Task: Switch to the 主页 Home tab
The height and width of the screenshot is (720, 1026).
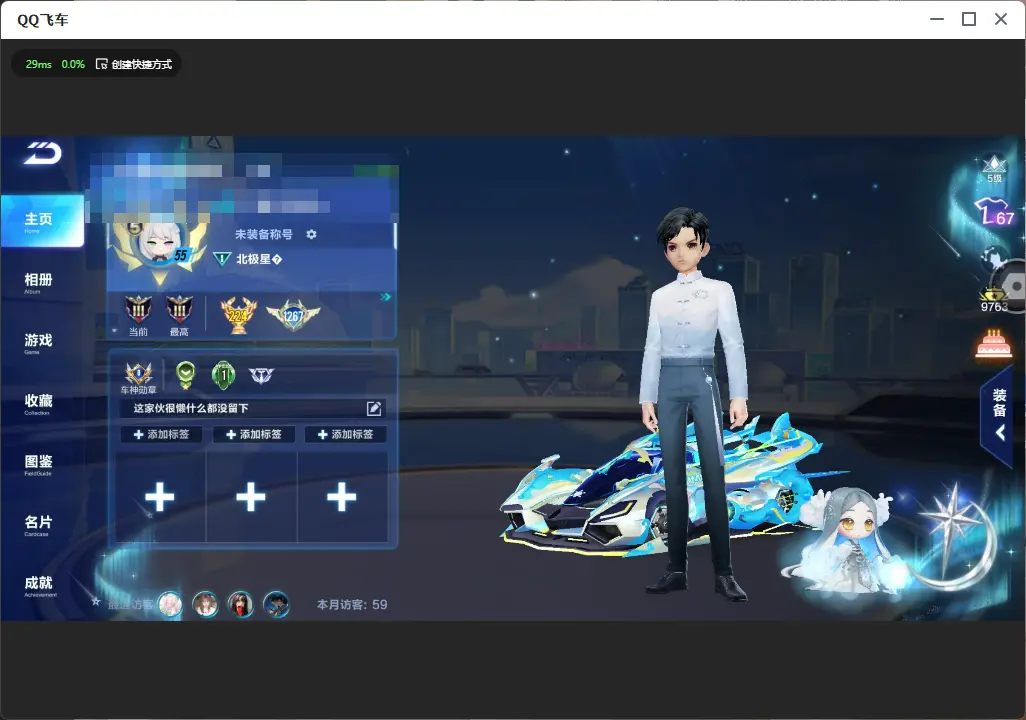Action: pyautogui.click(x=42, y=221)
